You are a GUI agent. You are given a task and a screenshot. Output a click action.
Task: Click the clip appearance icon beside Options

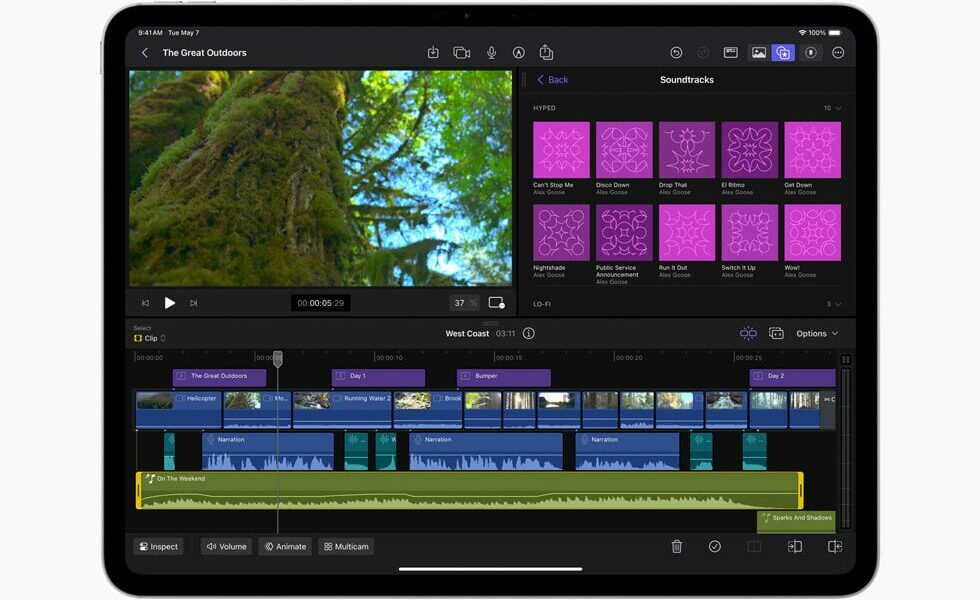(x=776, y=334)
